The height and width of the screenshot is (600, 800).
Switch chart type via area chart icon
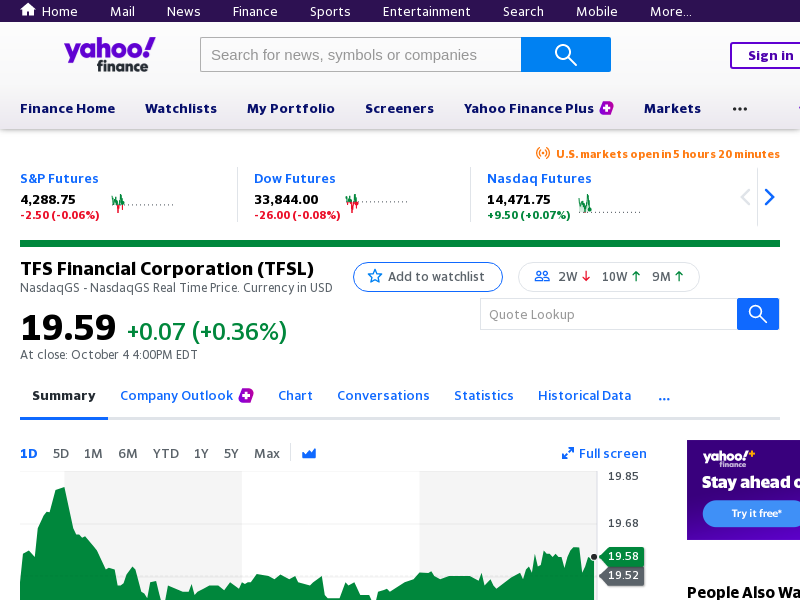click(309, 453)
